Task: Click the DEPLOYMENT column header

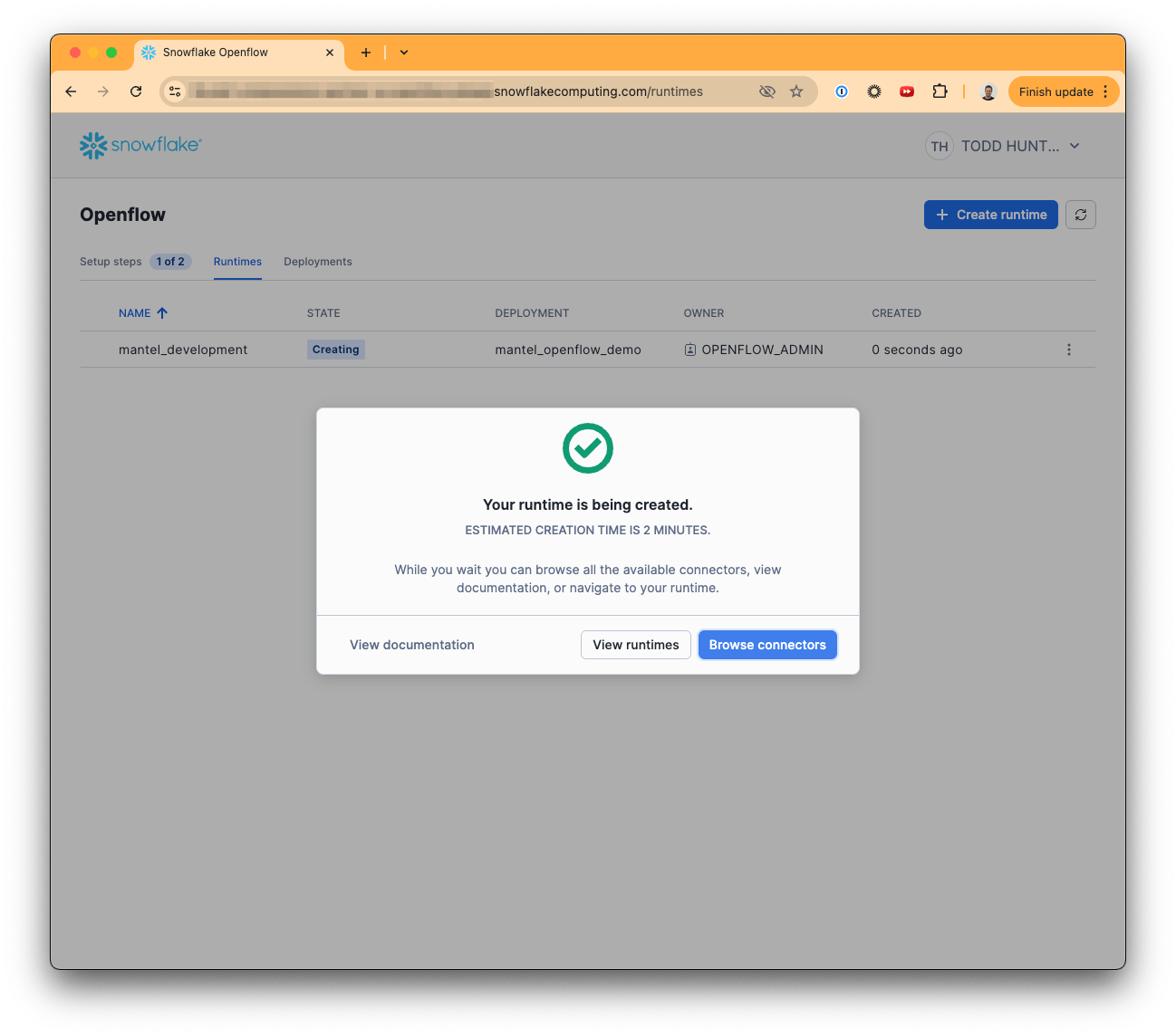Action: (532, 313)
